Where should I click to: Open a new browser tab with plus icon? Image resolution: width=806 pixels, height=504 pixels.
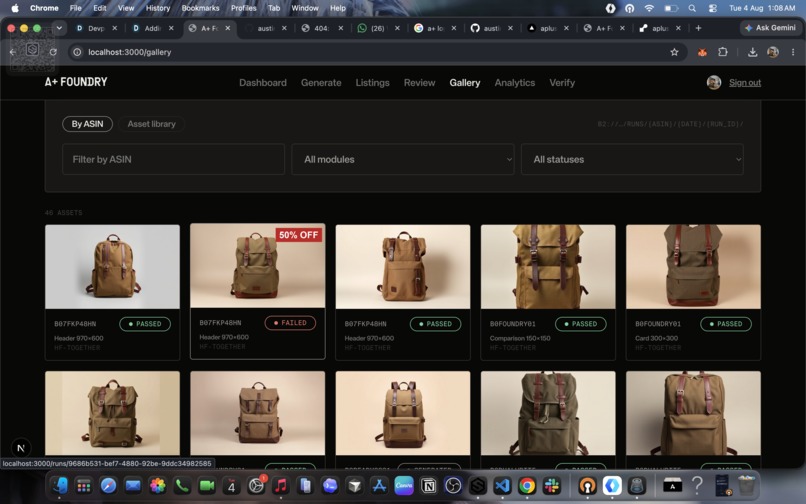[698, 28]
